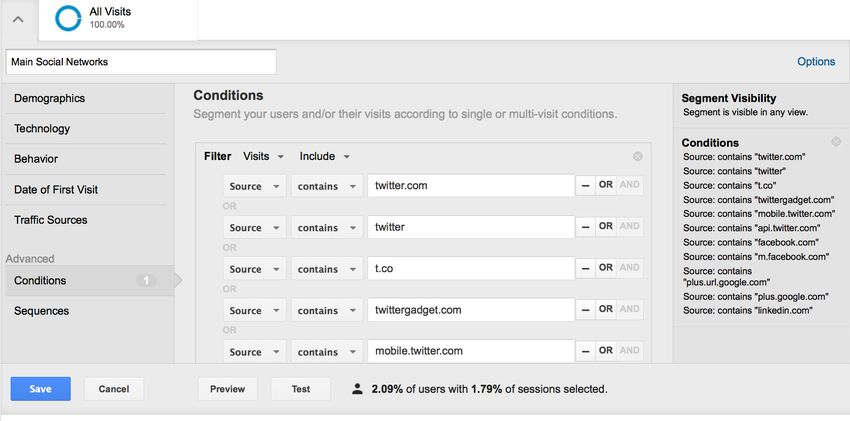Collapse the segment panel with up chevron
This screenshot has width=850, height=421.
point(18,20)
